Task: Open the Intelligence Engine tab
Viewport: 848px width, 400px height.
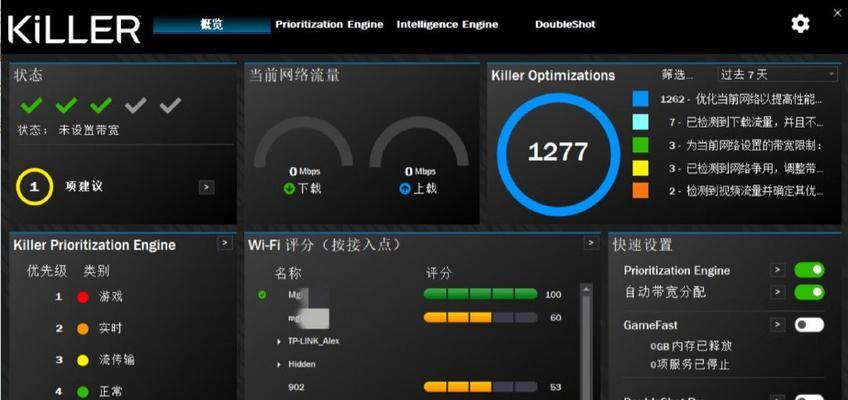Action: click(x=447, y=25)
